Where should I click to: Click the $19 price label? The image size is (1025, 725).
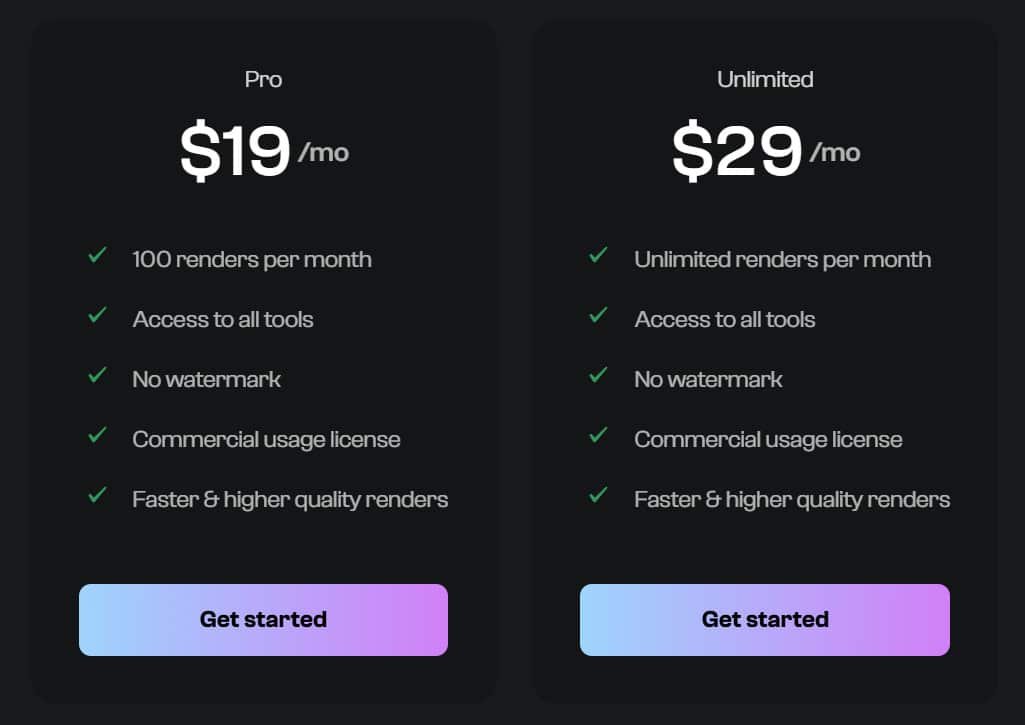(x=234, y=150)
